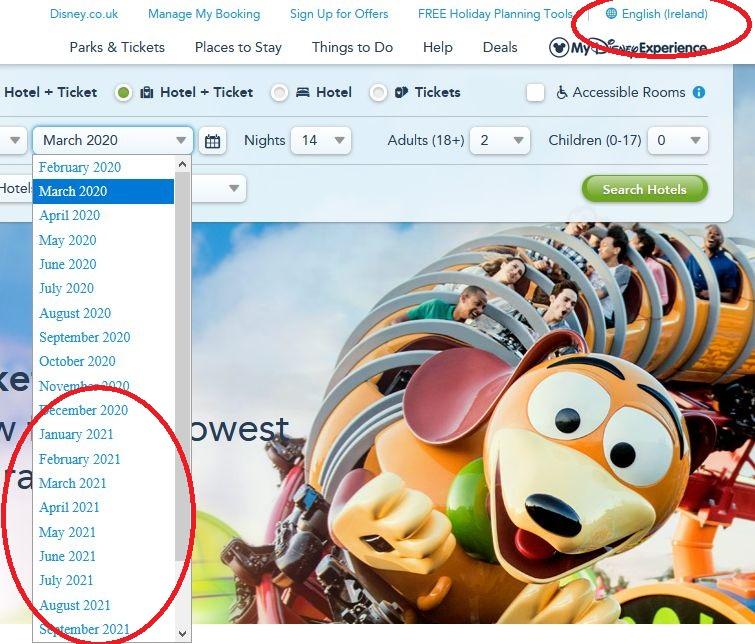The image size is (755, 644).
Task: Open the calendar date picker icon
Action: coord(212,141)
